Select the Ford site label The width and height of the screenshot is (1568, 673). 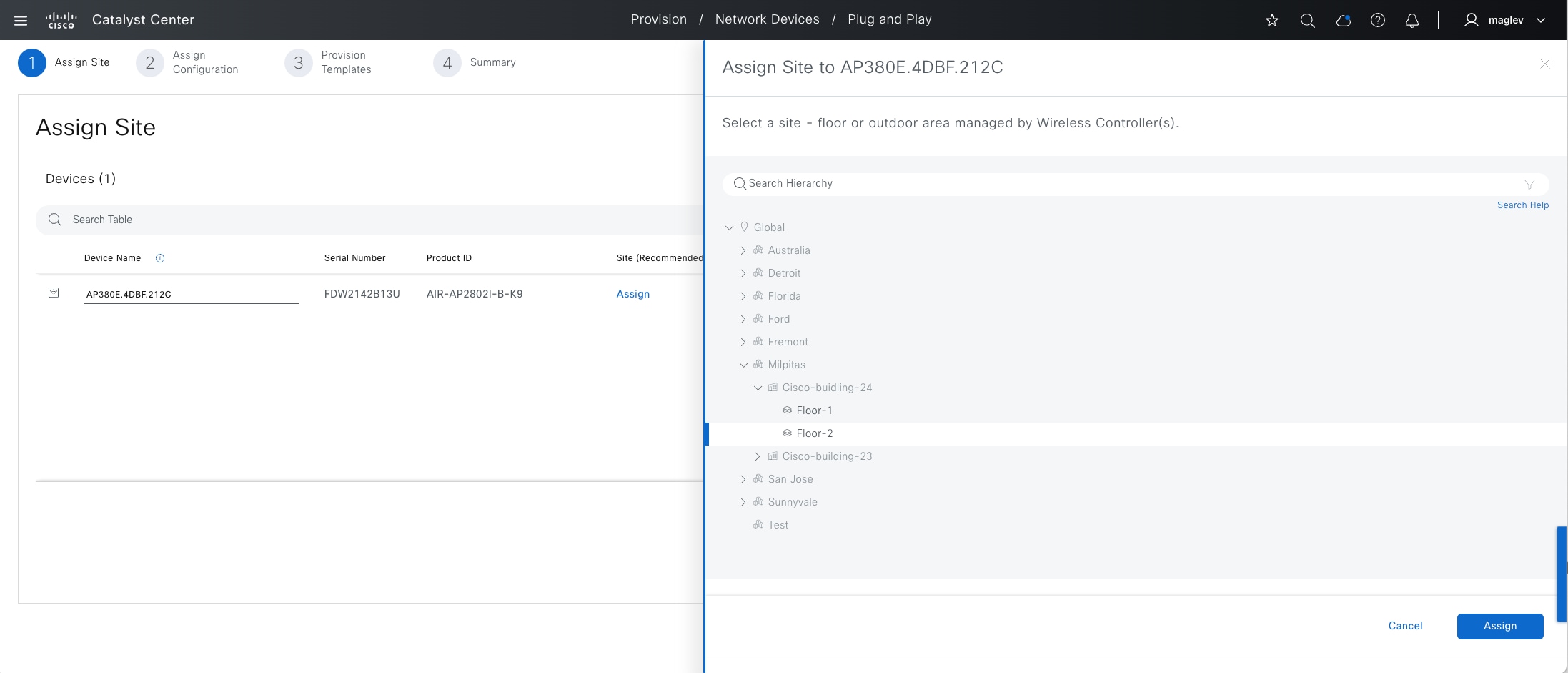click(x=779, y=319)
